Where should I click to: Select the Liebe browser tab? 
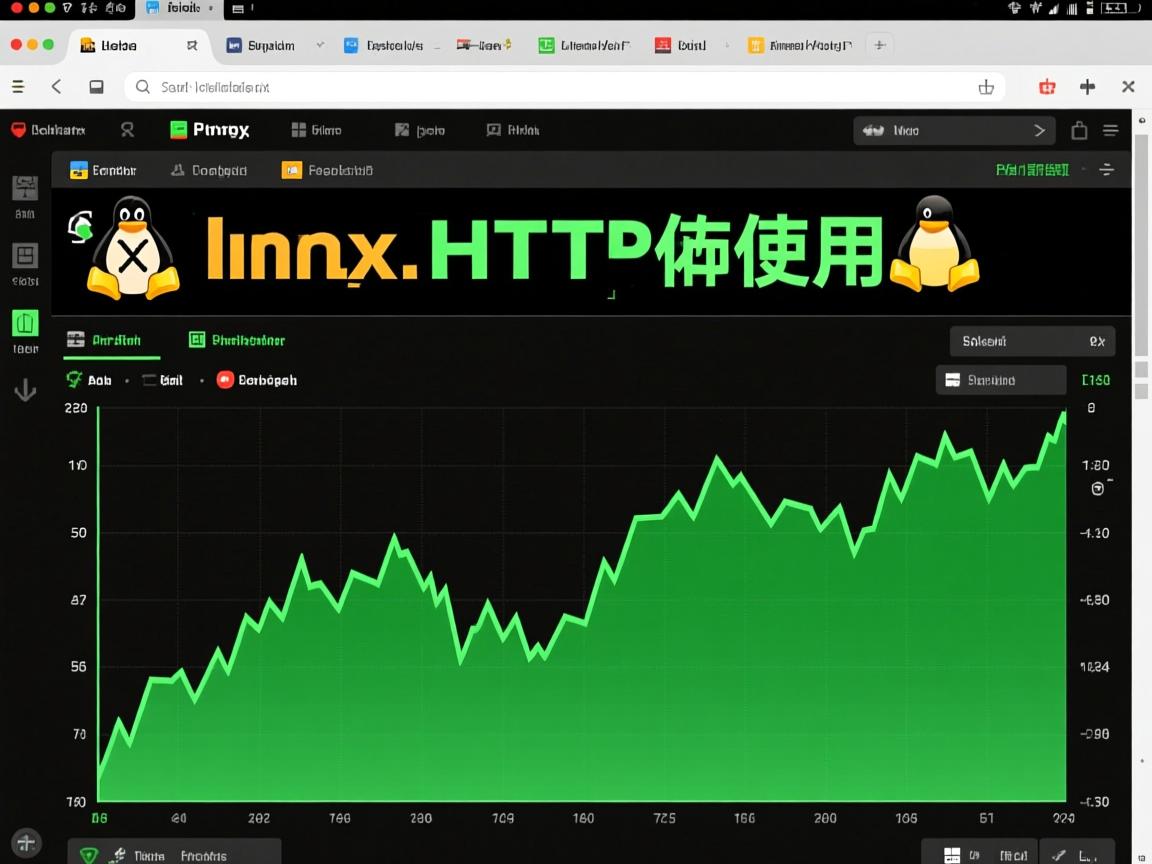point(110,45)
